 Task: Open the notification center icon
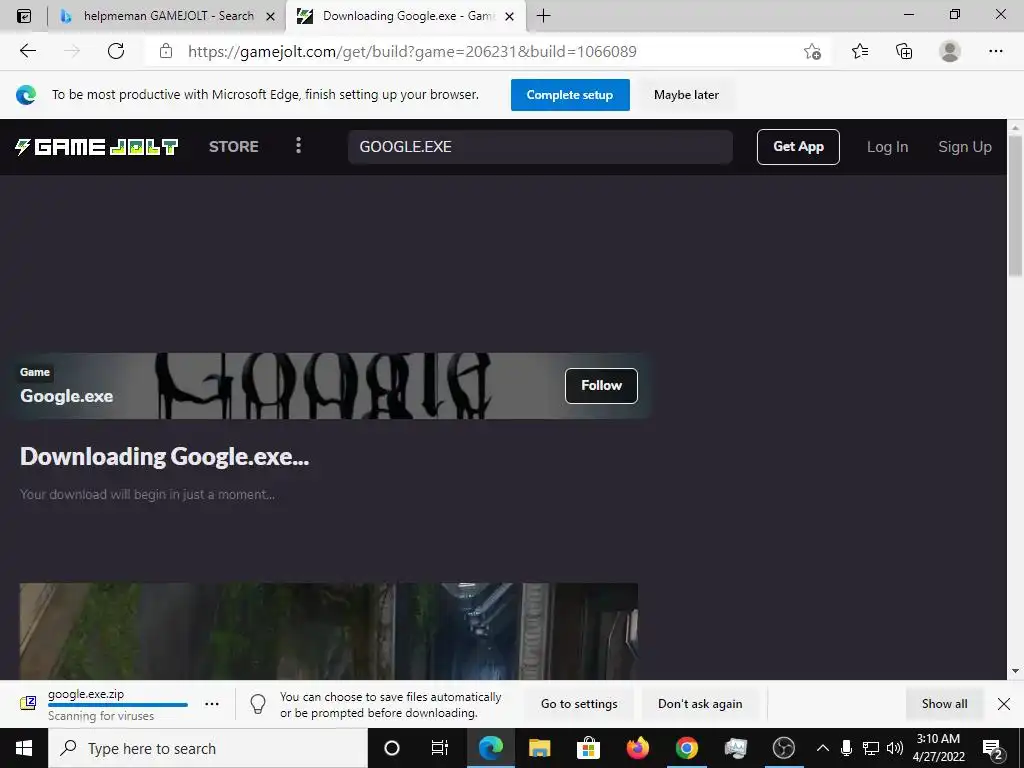pos(993,749)
